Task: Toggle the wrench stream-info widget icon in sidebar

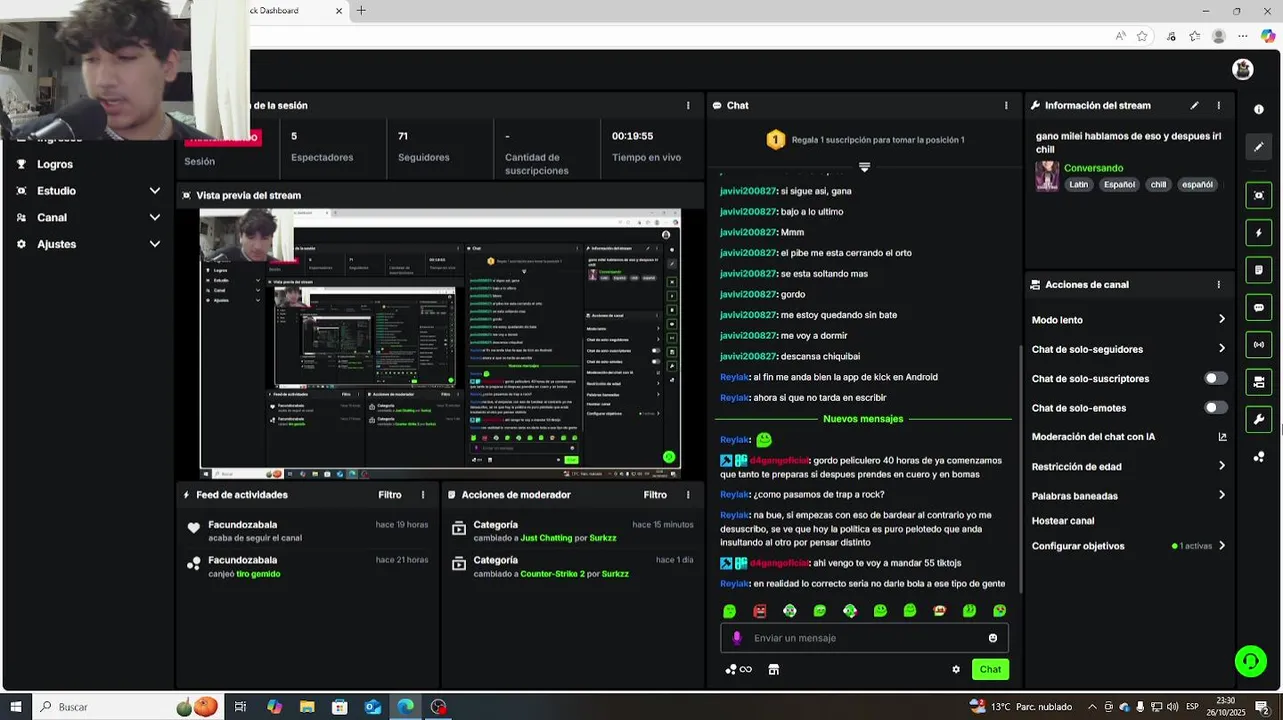Action: (1258, 419)
